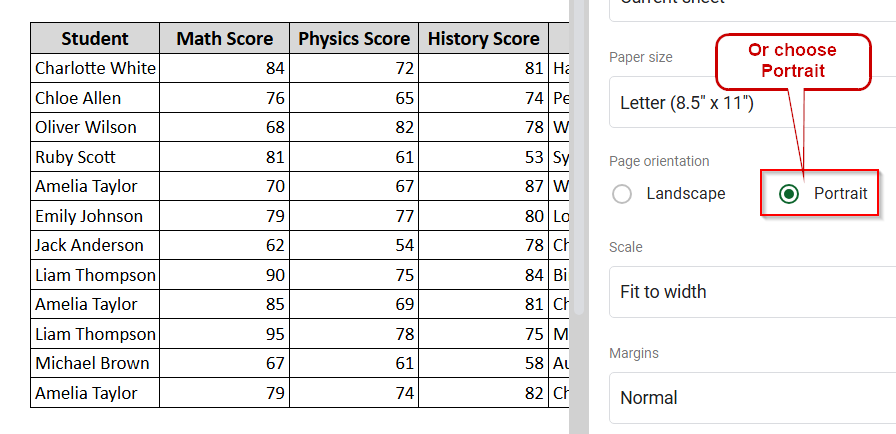This screenshot has width=896, height=434.
Task: Open the Paper size Letter dropdown
Action: click(752, 103)
